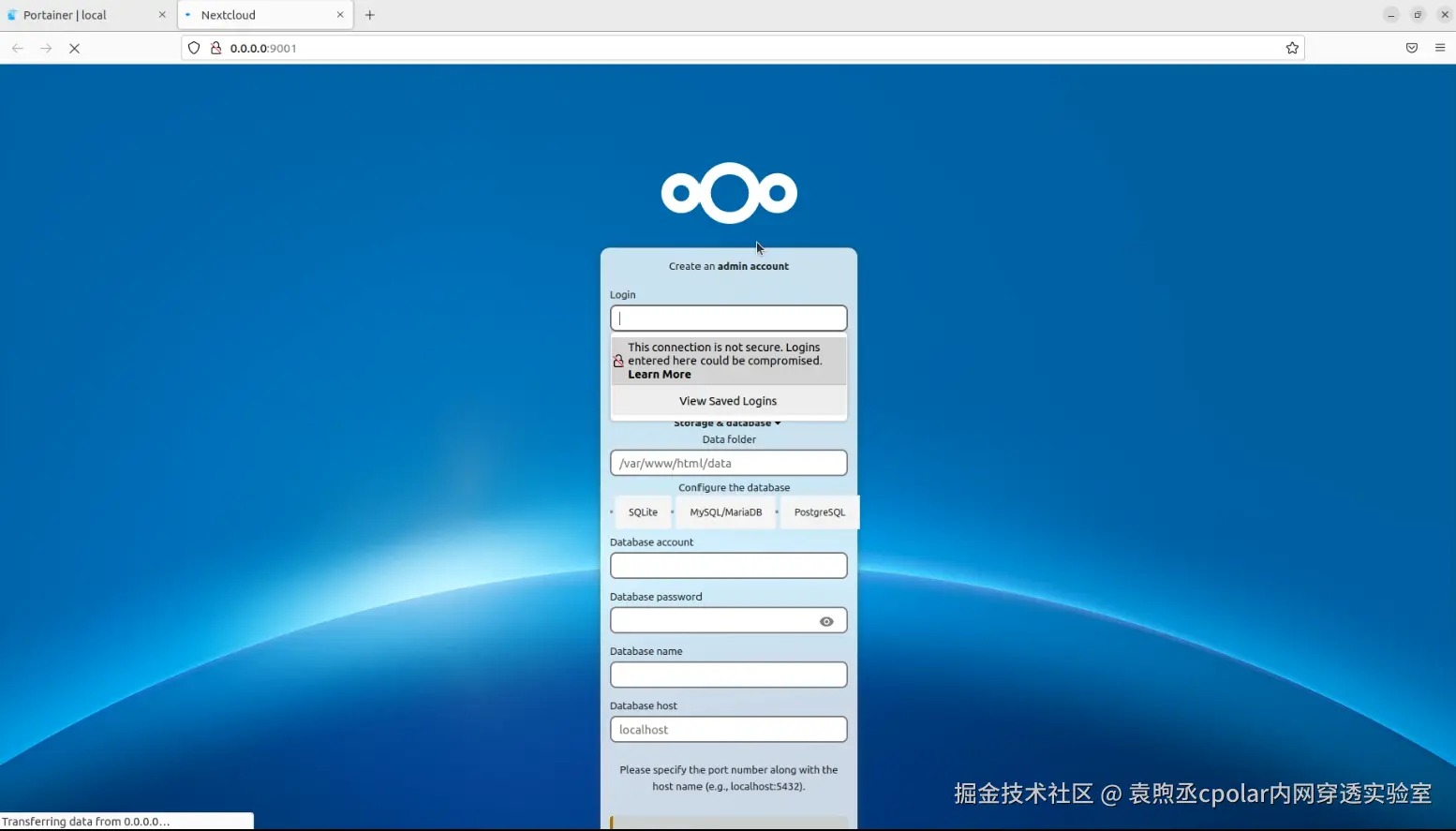Open the Firefox application menu
Image resolution: width=1456 pixels, height=831 pixels.
tap(1440, 48)
